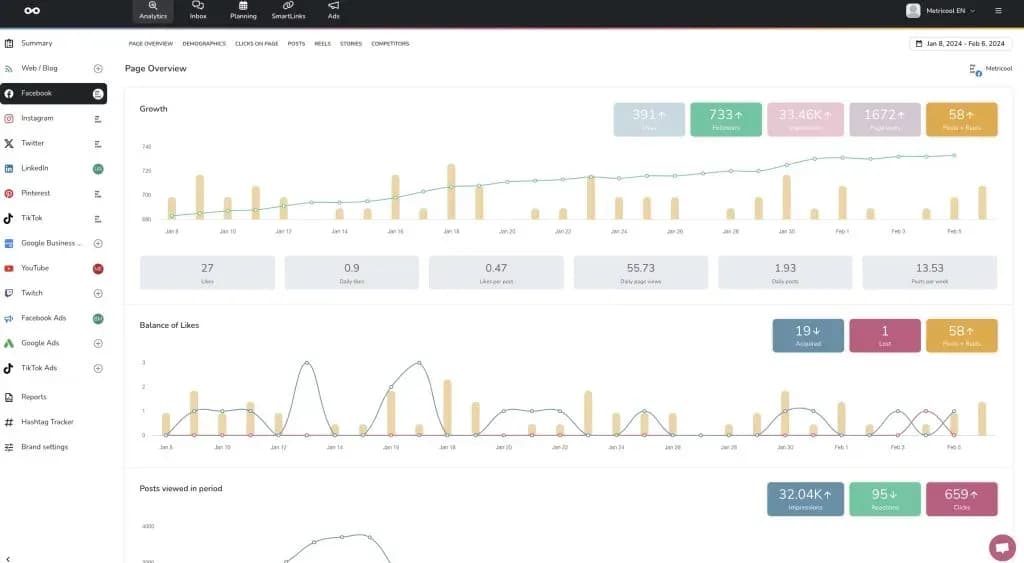This screenshot has width=1024, height=563.
Task: Switch to the Reels tab
Action: [x=323, y=44]
